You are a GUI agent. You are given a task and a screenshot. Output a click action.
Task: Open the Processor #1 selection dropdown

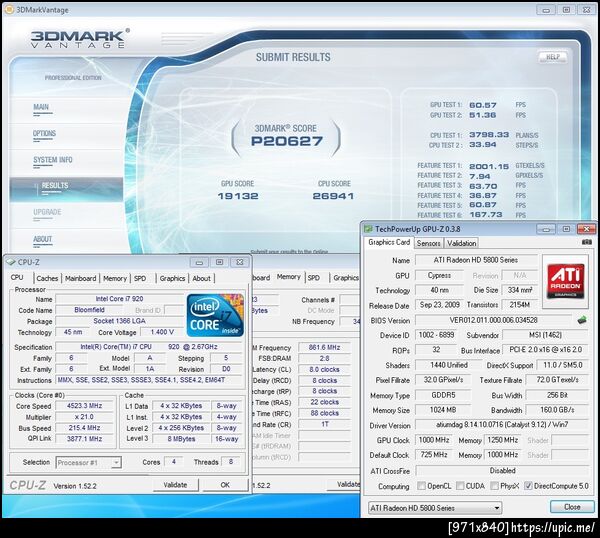point(116,463)
